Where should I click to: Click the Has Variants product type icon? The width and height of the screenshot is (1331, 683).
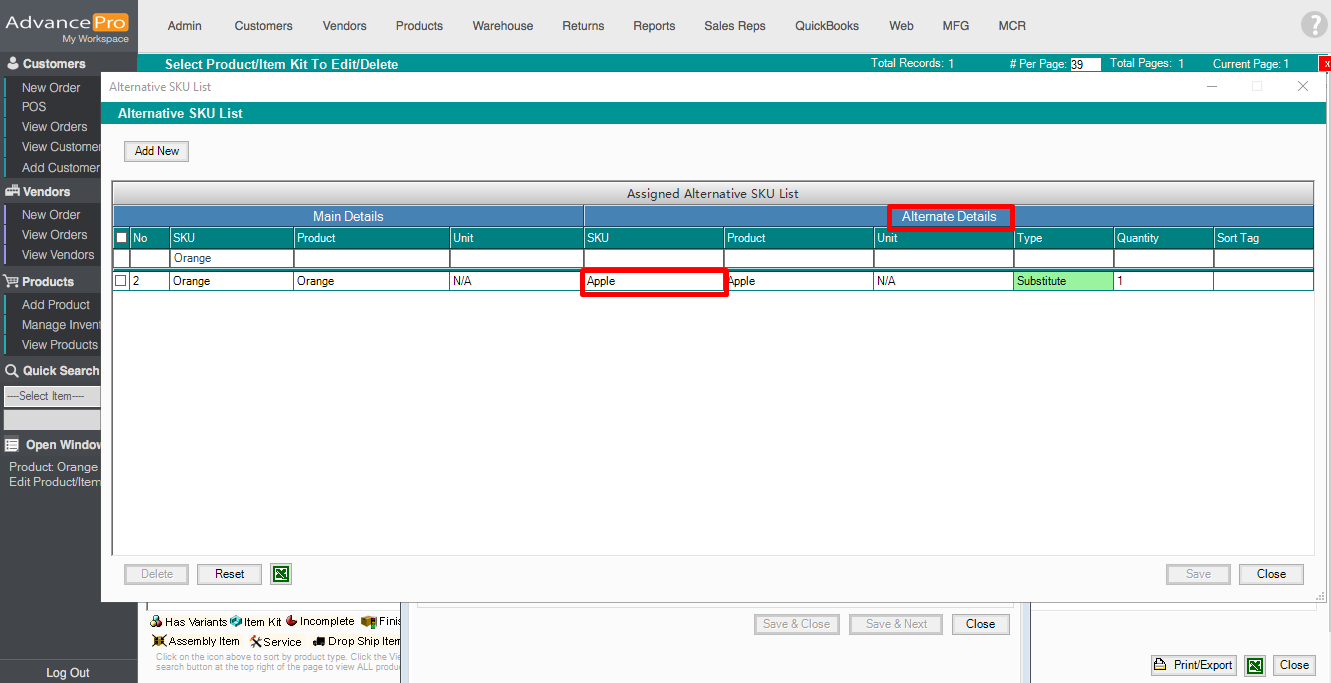pyautogui.click(x=157, y=622)
